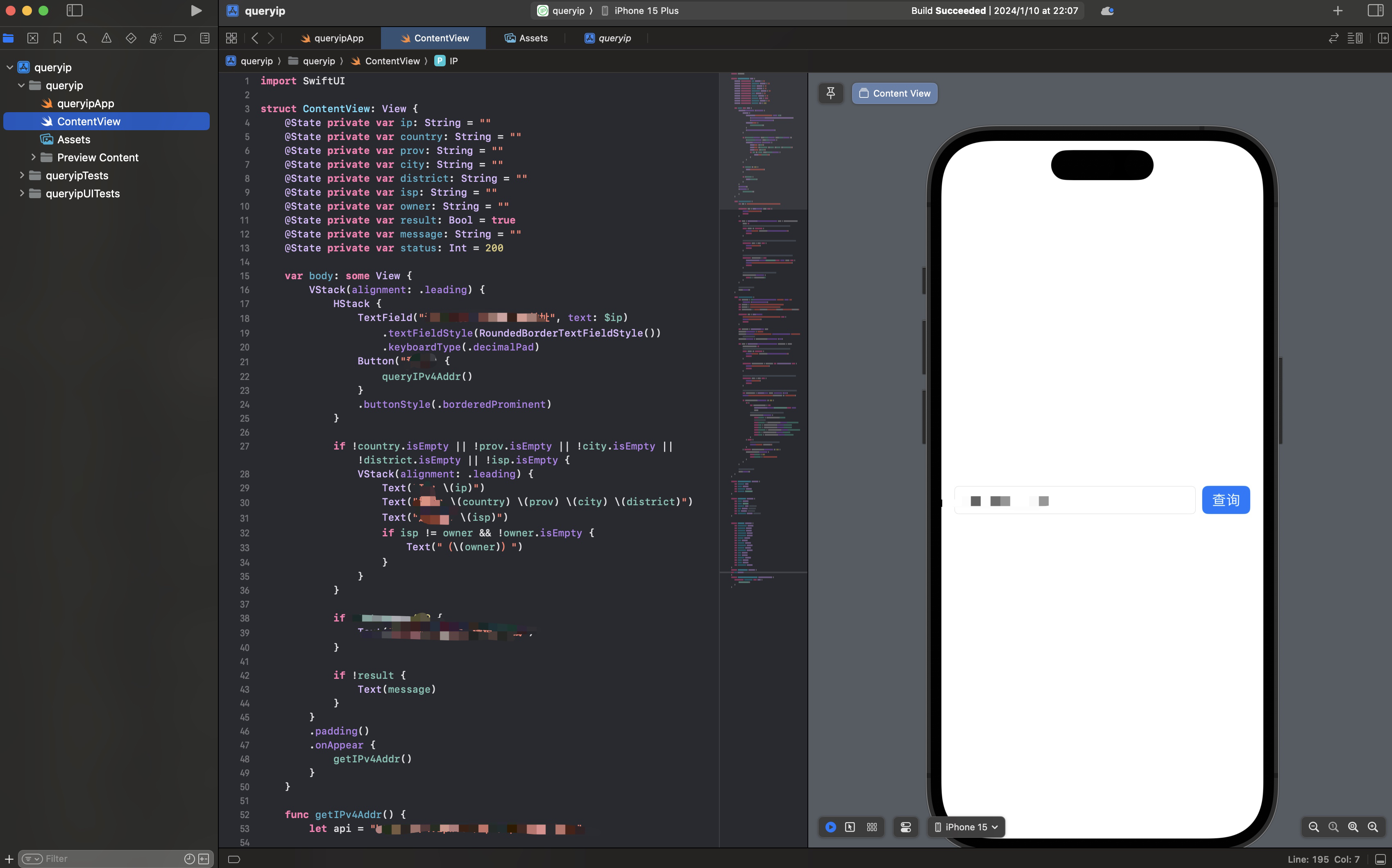Collapse the queryip folder group

(x=21, y=85)
